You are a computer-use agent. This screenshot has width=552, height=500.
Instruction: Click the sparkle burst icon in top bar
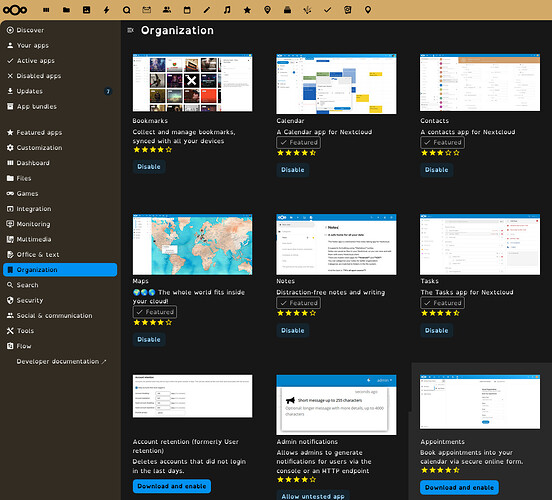click(307, 10)
